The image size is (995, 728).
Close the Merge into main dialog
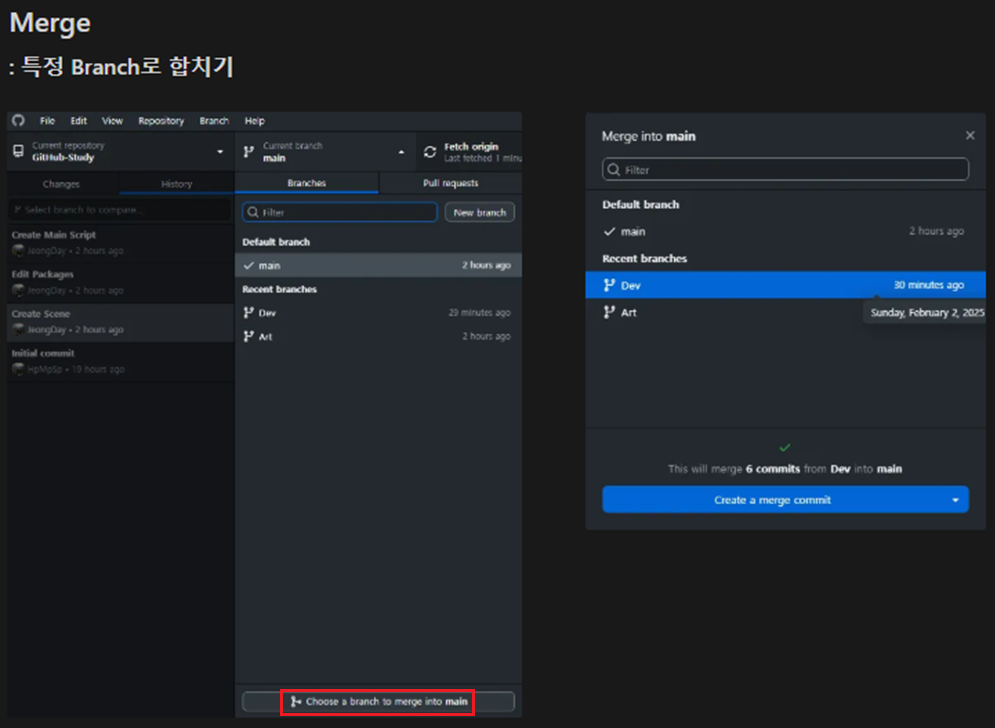pos(970,135)
